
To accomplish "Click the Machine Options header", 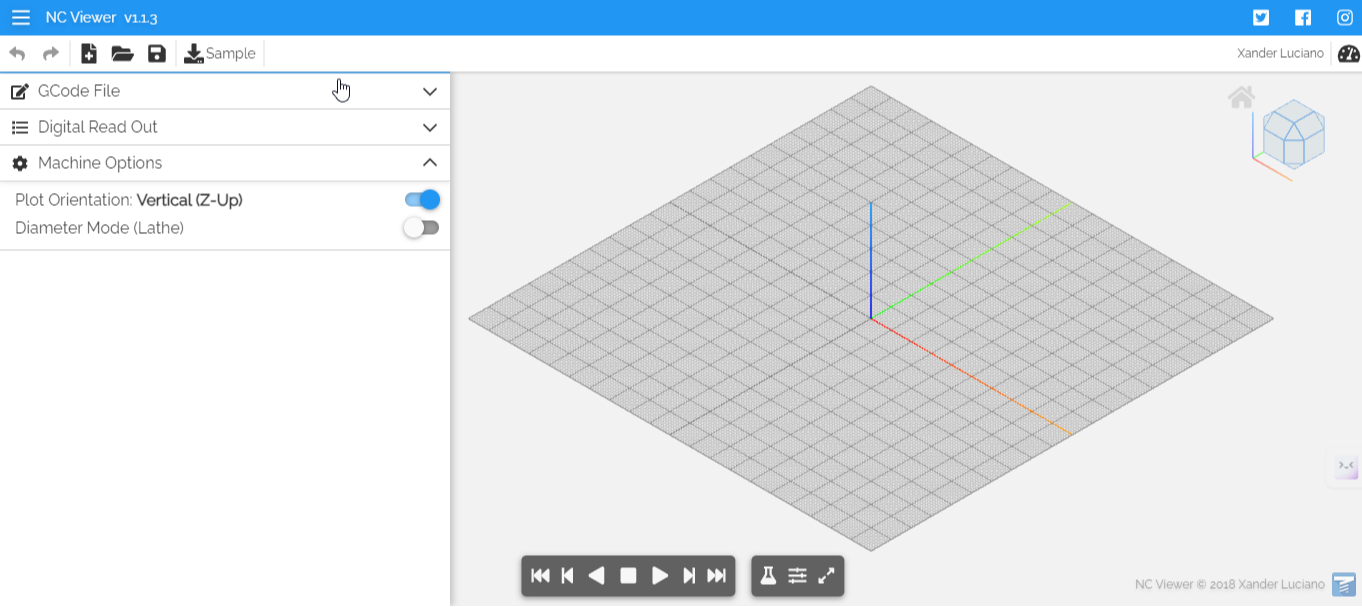I will coord(225,163).
